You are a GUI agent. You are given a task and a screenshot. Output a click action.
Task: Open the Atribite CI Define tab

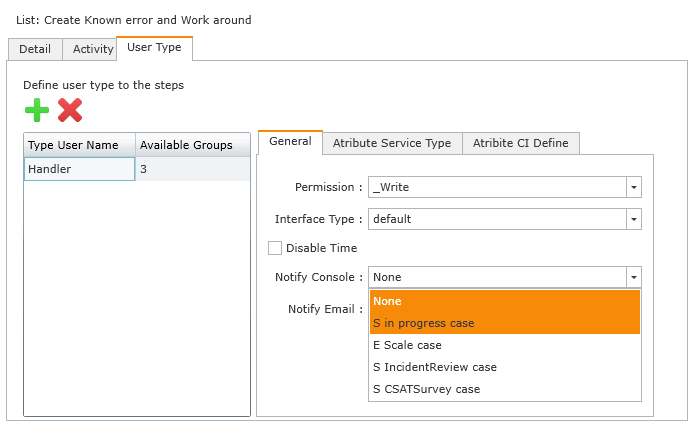[520, 143]
